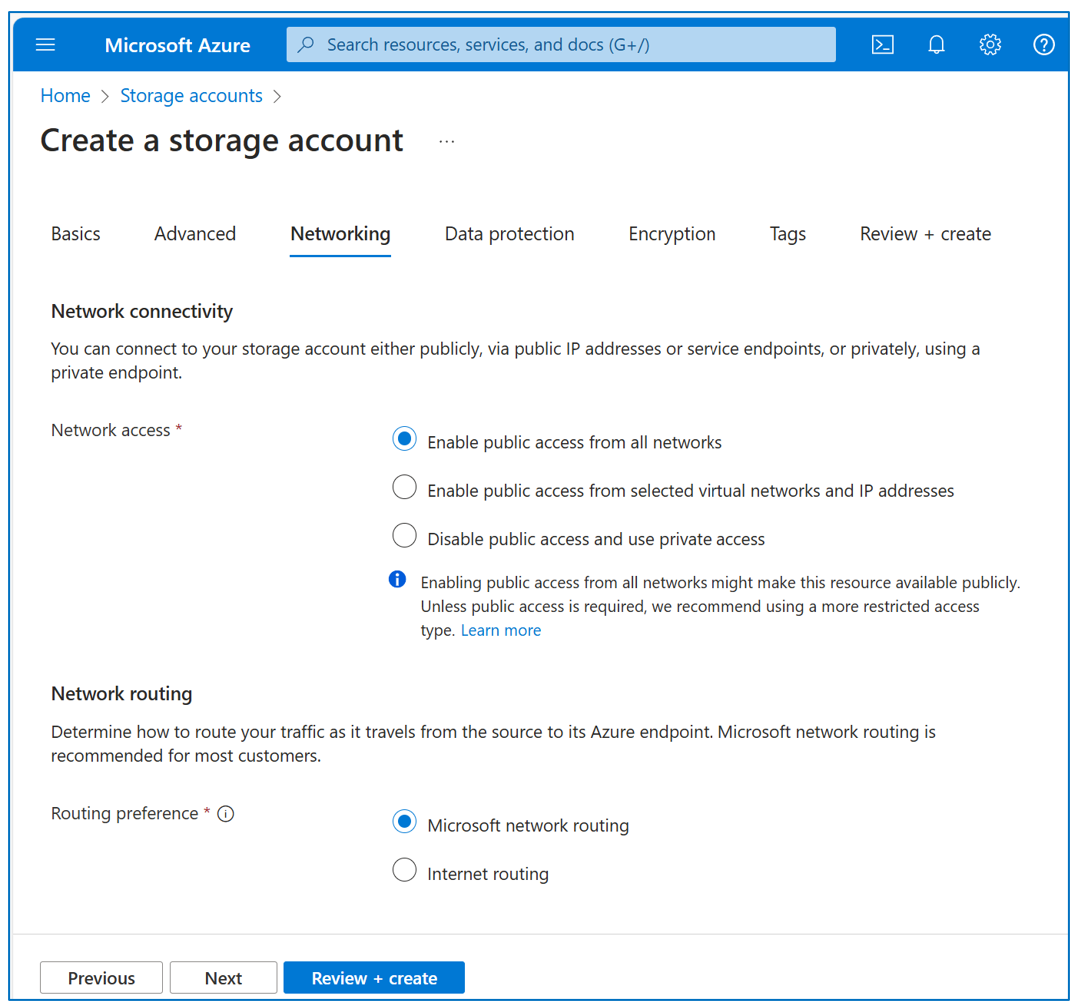Click the ellipsis beside the page title

447,142
